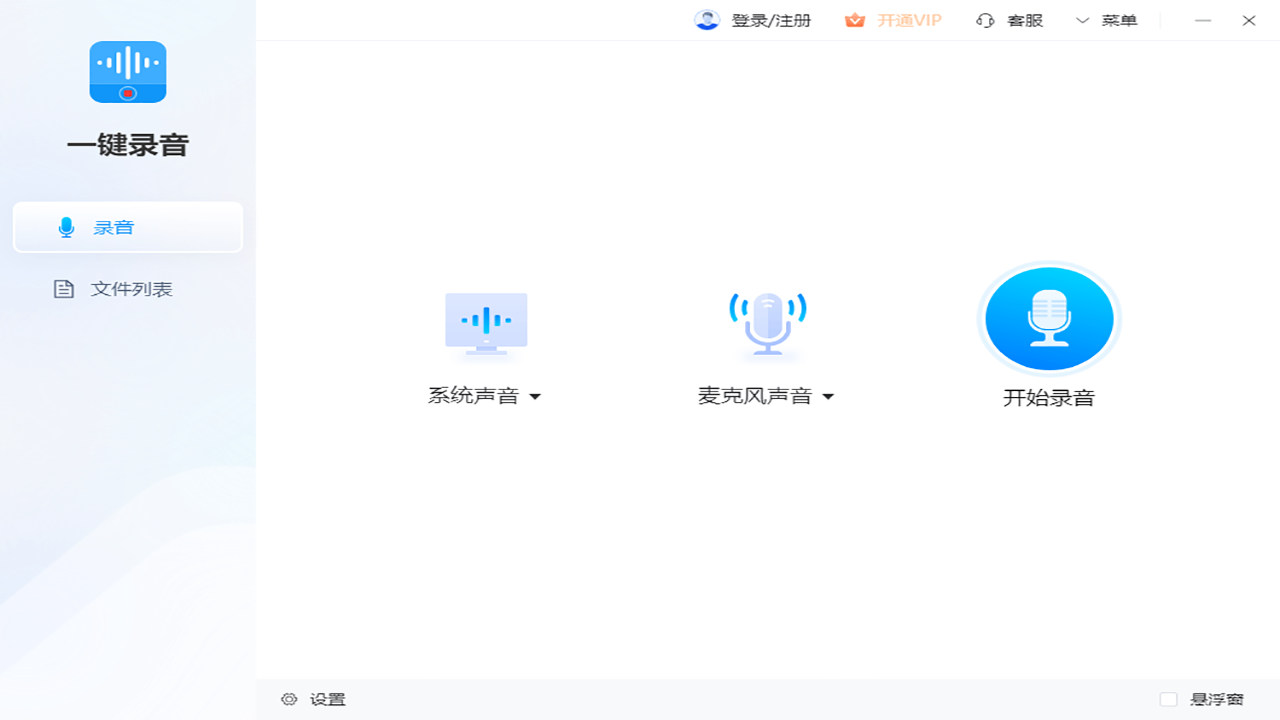Open the 菜单 menu at top right
The image size is (1280, 720).
(1119, 20)
